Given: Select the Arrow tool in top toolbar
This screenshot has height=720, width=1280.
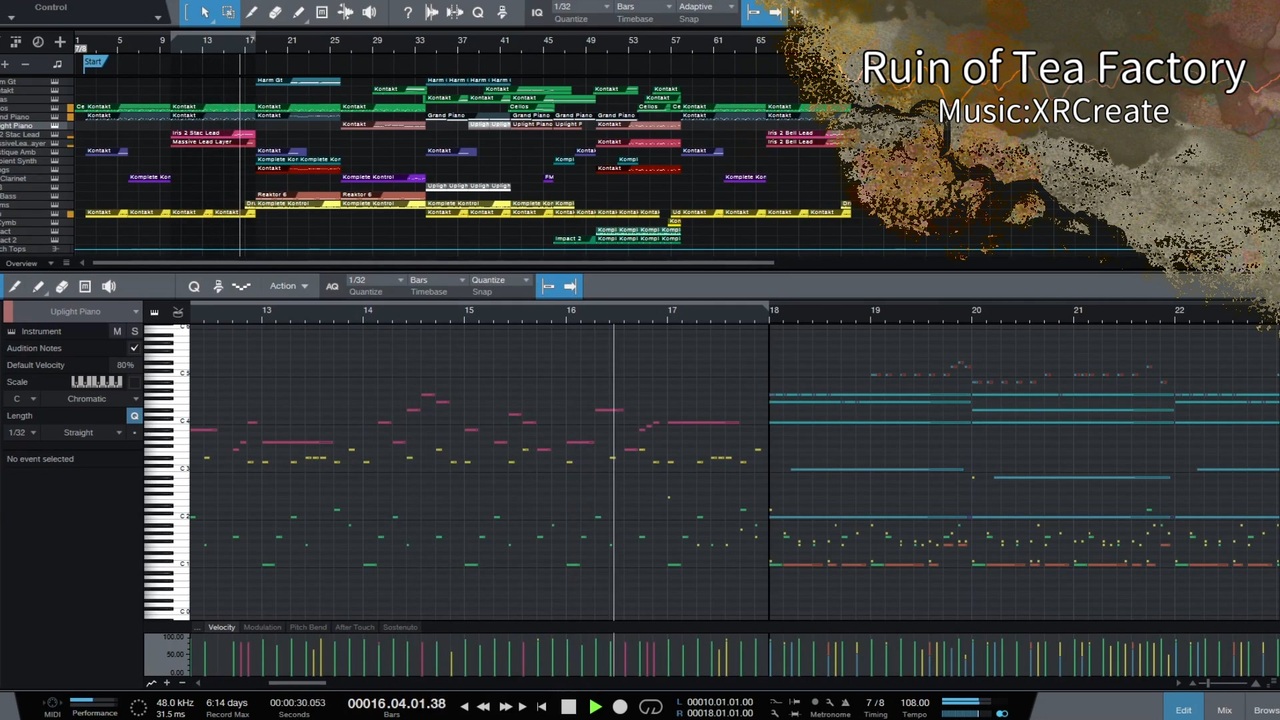Looking at the screenshot, I should click(x=205, y=12).
